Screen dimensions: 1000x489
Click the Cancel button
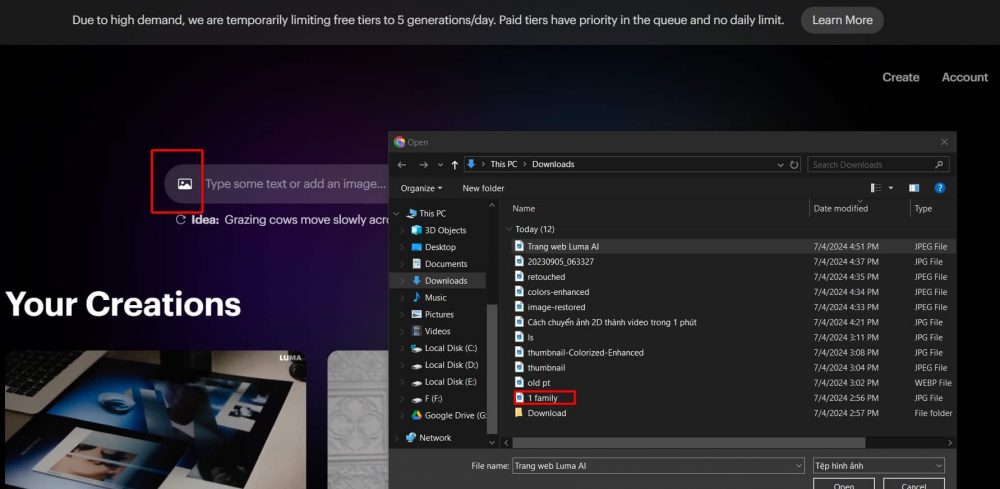[914, 484]
